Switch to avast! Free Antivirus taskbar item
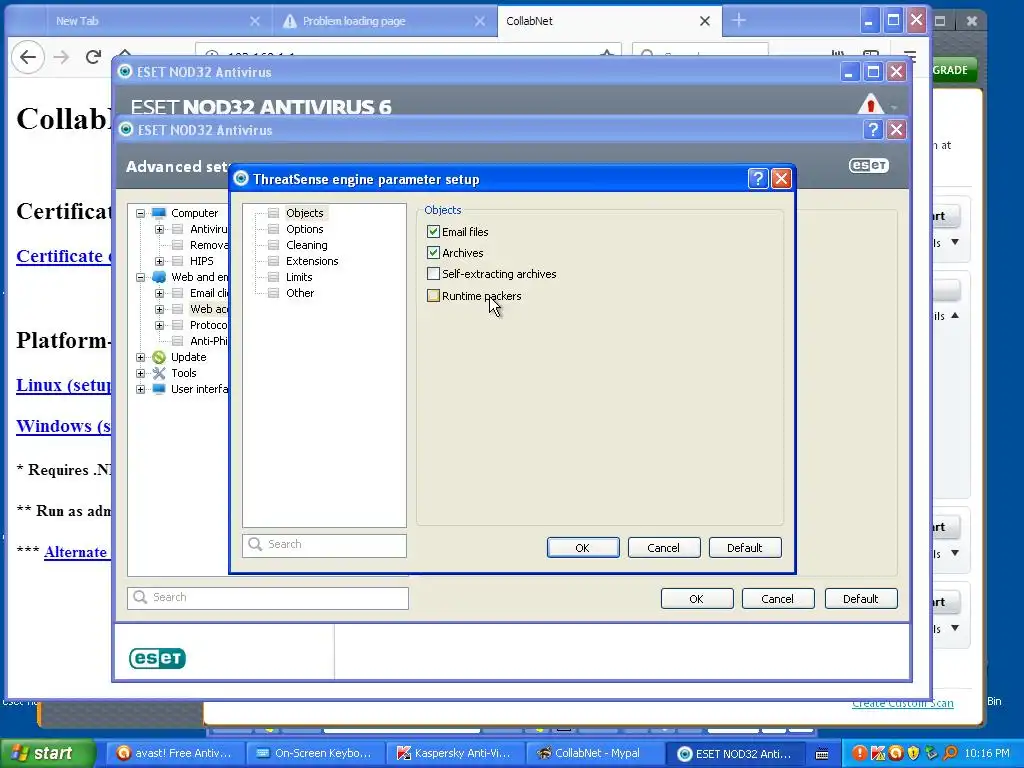 tap(175, 753)
